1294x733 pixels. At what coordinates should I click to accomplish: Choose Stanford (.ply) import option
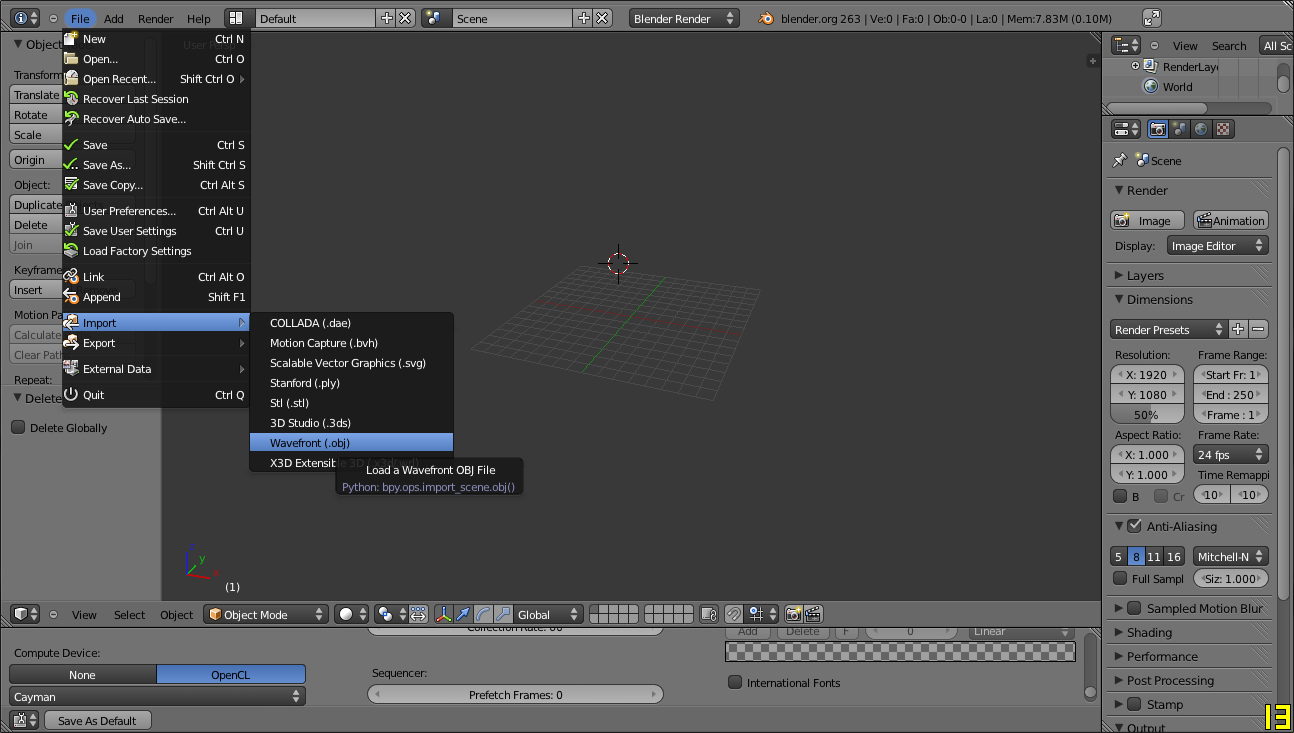(351, 383)
